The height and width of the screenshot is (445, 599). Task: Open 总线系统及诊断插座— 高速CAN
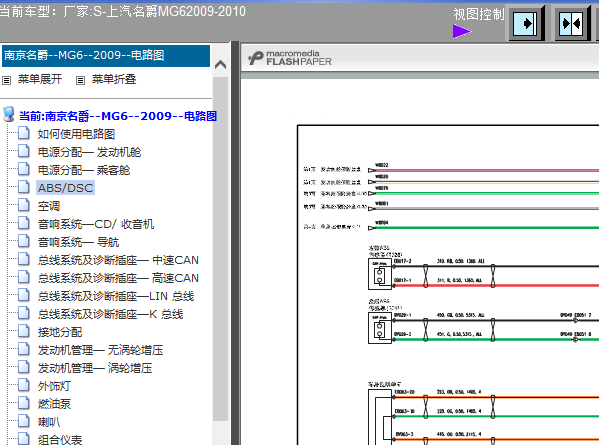point(118,278)
